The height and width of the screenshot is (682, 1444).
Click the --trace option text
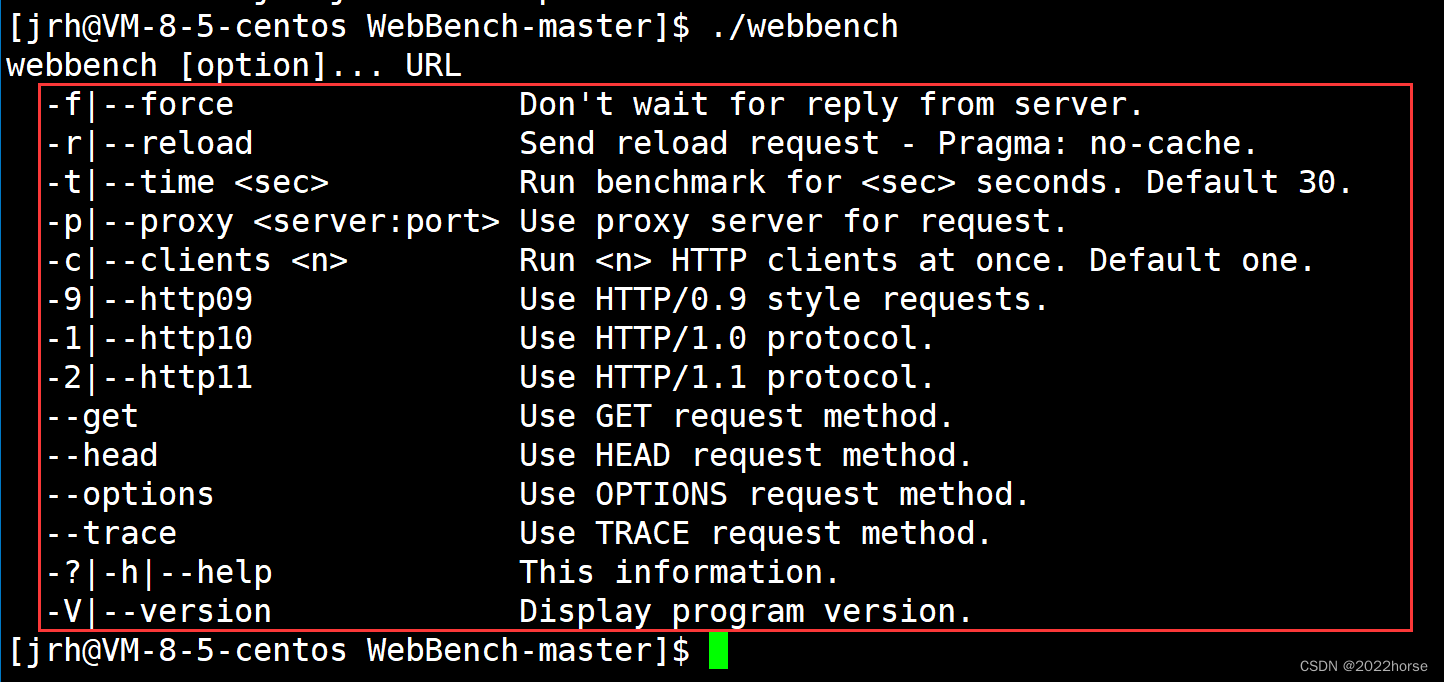tap(111, 533)
